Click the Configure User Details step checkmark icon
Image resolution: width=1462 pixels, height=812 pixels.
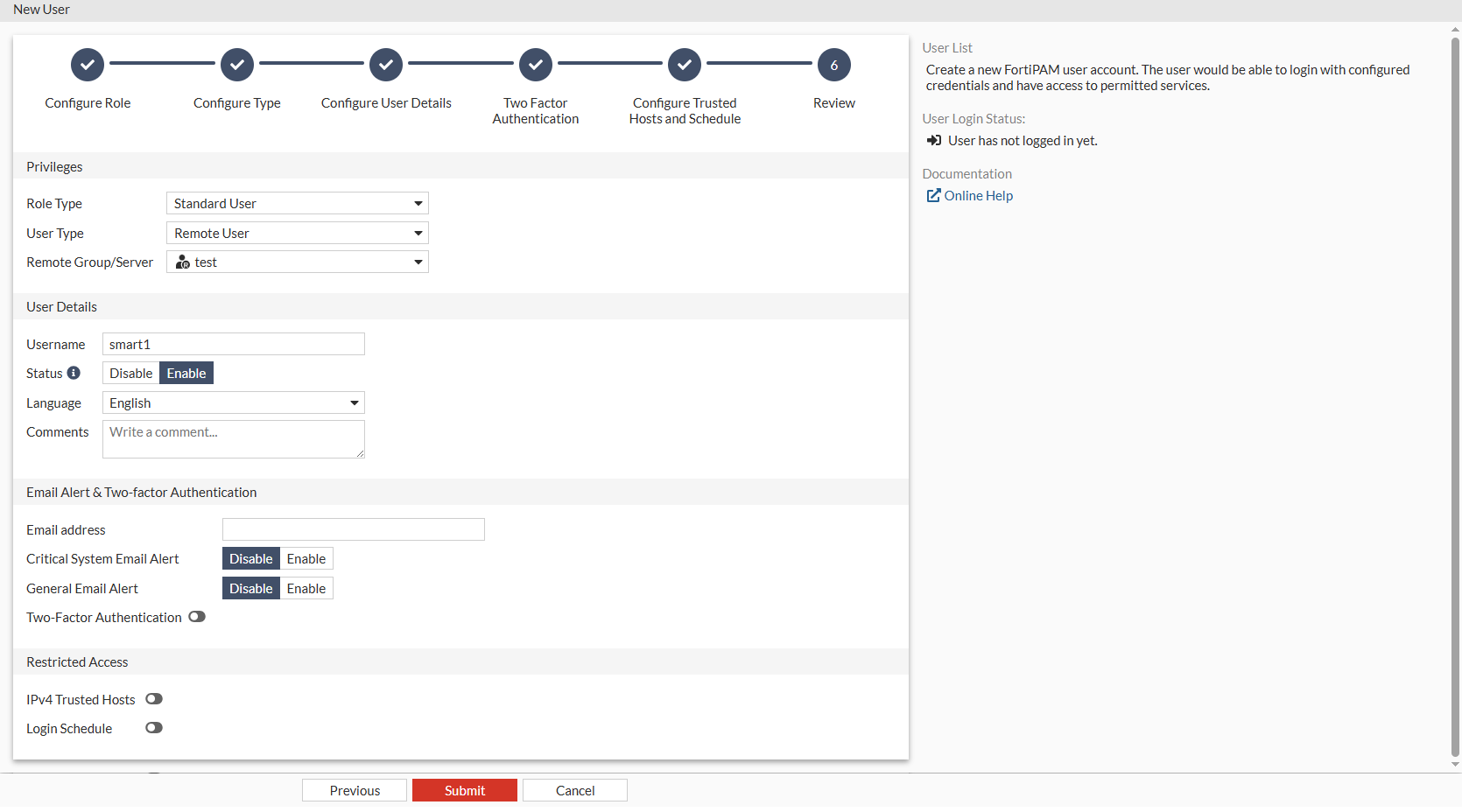point(386,65)
